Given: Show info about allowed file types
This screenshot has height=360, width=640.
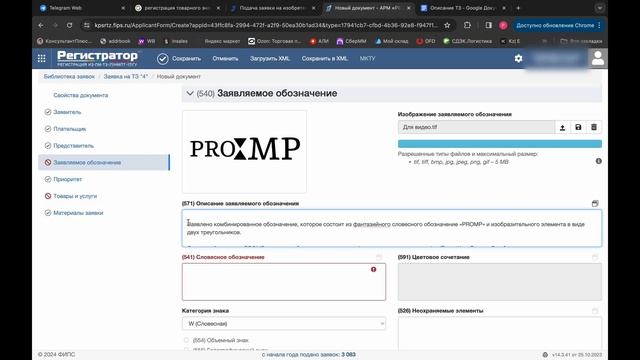Looking at the screenshot, I should click(x=598, y=161).
